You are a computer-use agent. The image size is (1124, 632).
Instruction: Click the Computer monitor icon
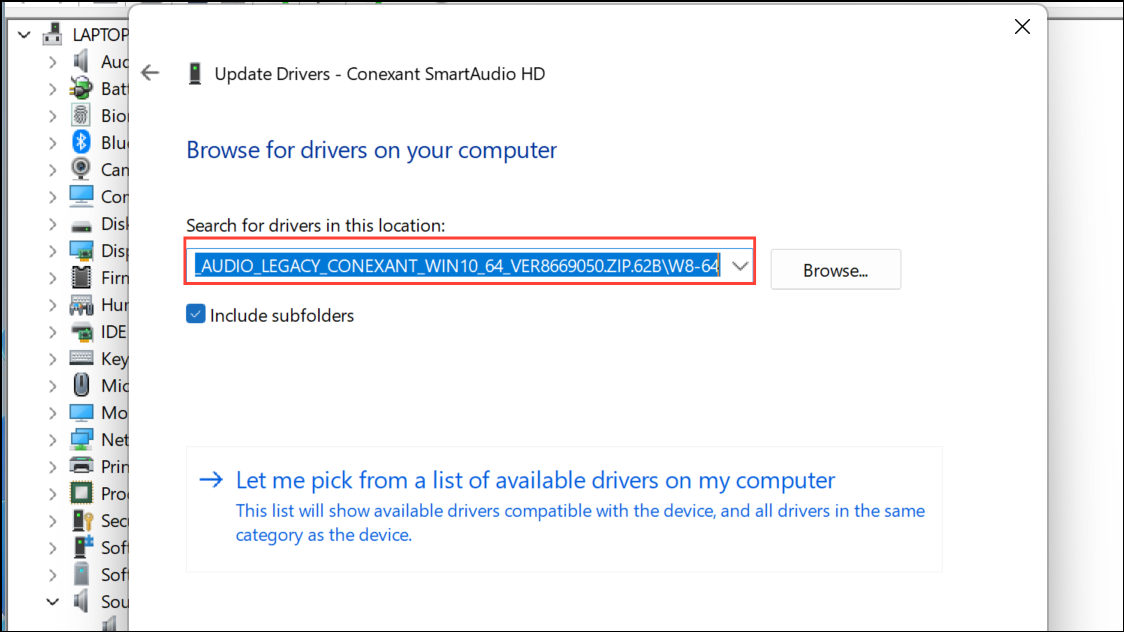(x=81, y=196)
